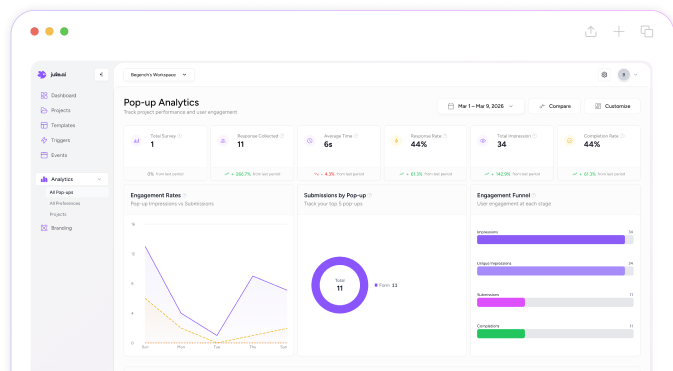Expand the user menu chevron
The width and height of the screenshot is (673, 371).
(636, 75)
